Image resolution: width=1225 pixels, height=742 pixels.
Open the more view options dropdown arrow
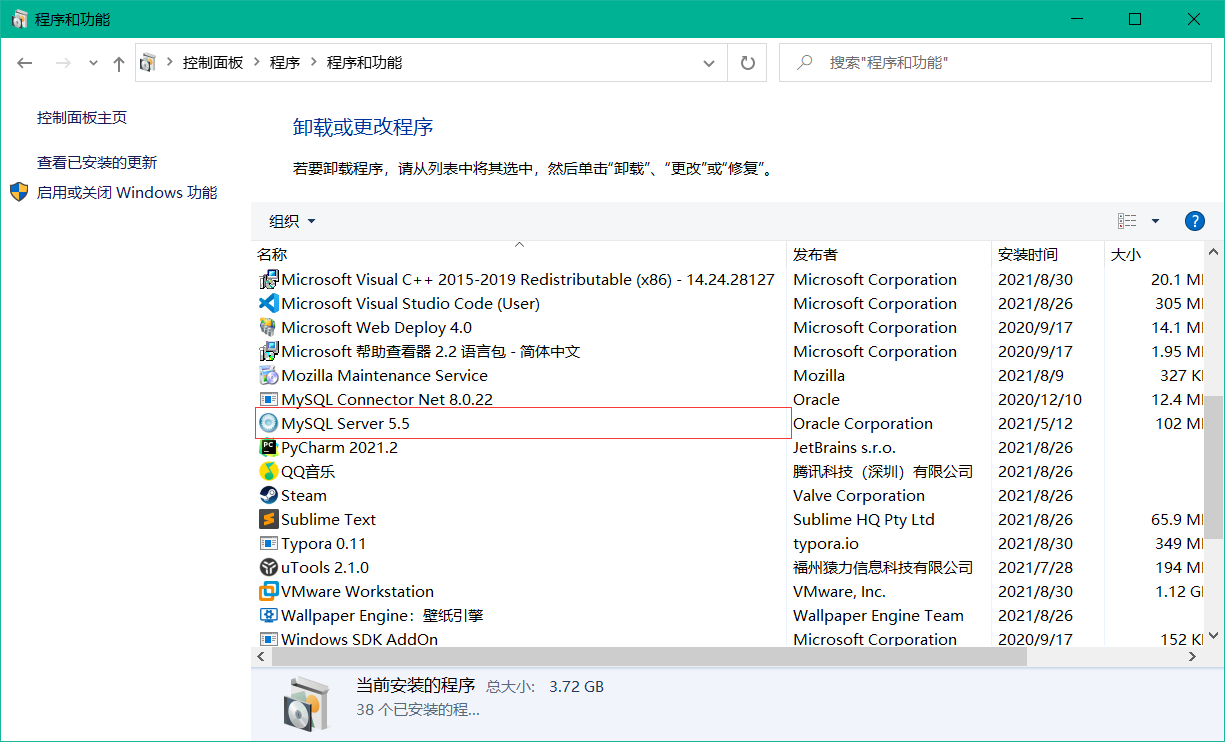1155,221
